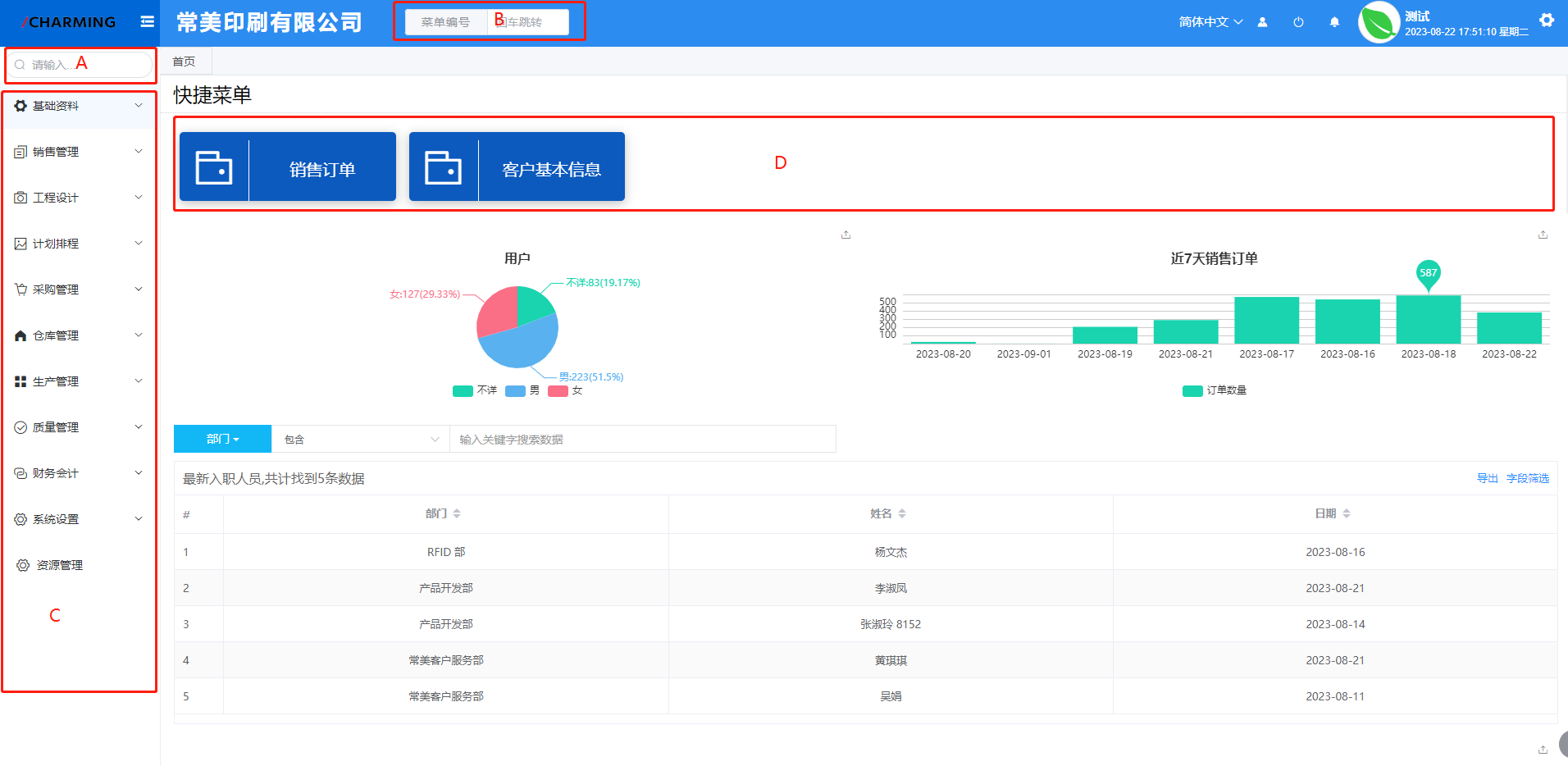The image size is (1568, 766).
Task: Click the 计划排程 chart icon
Action: click(21, 244)
